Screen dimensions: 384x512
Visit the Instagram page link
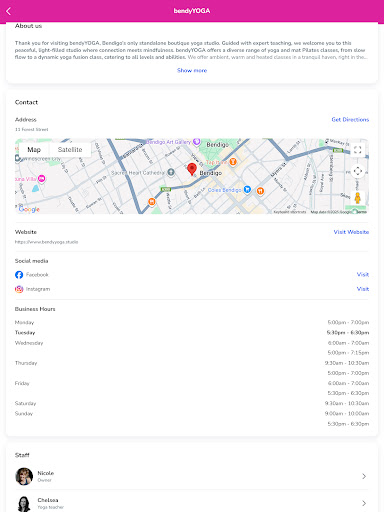363,289
